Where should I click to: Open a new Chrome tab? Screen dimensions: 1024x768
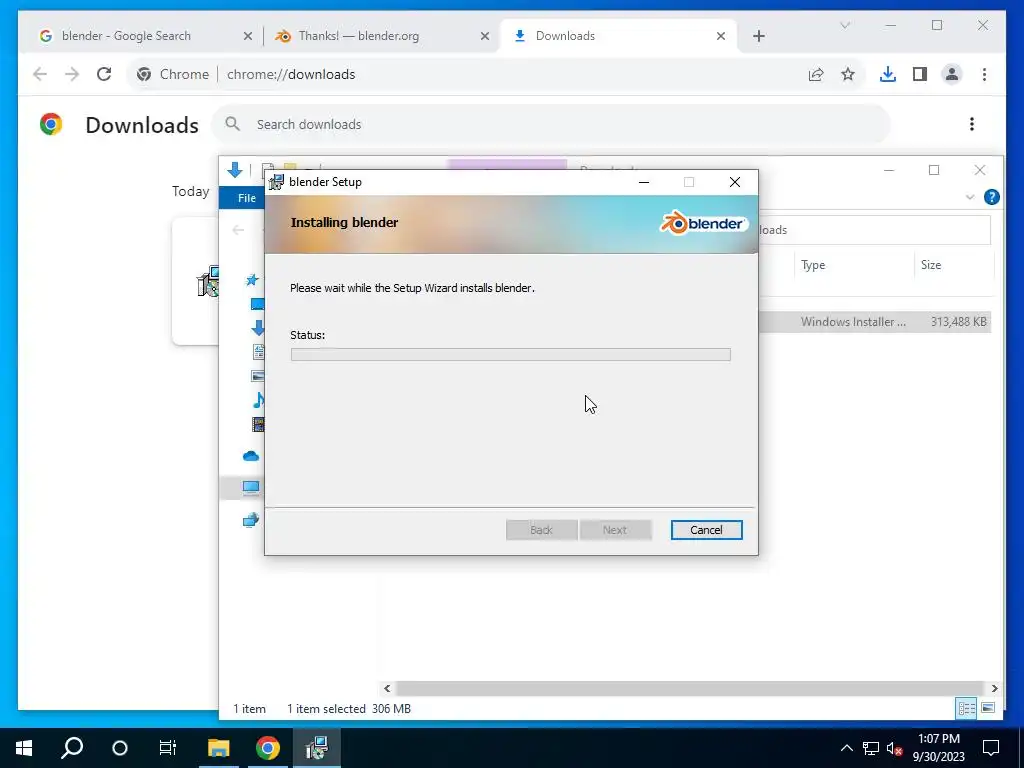(x=759, y=36)
